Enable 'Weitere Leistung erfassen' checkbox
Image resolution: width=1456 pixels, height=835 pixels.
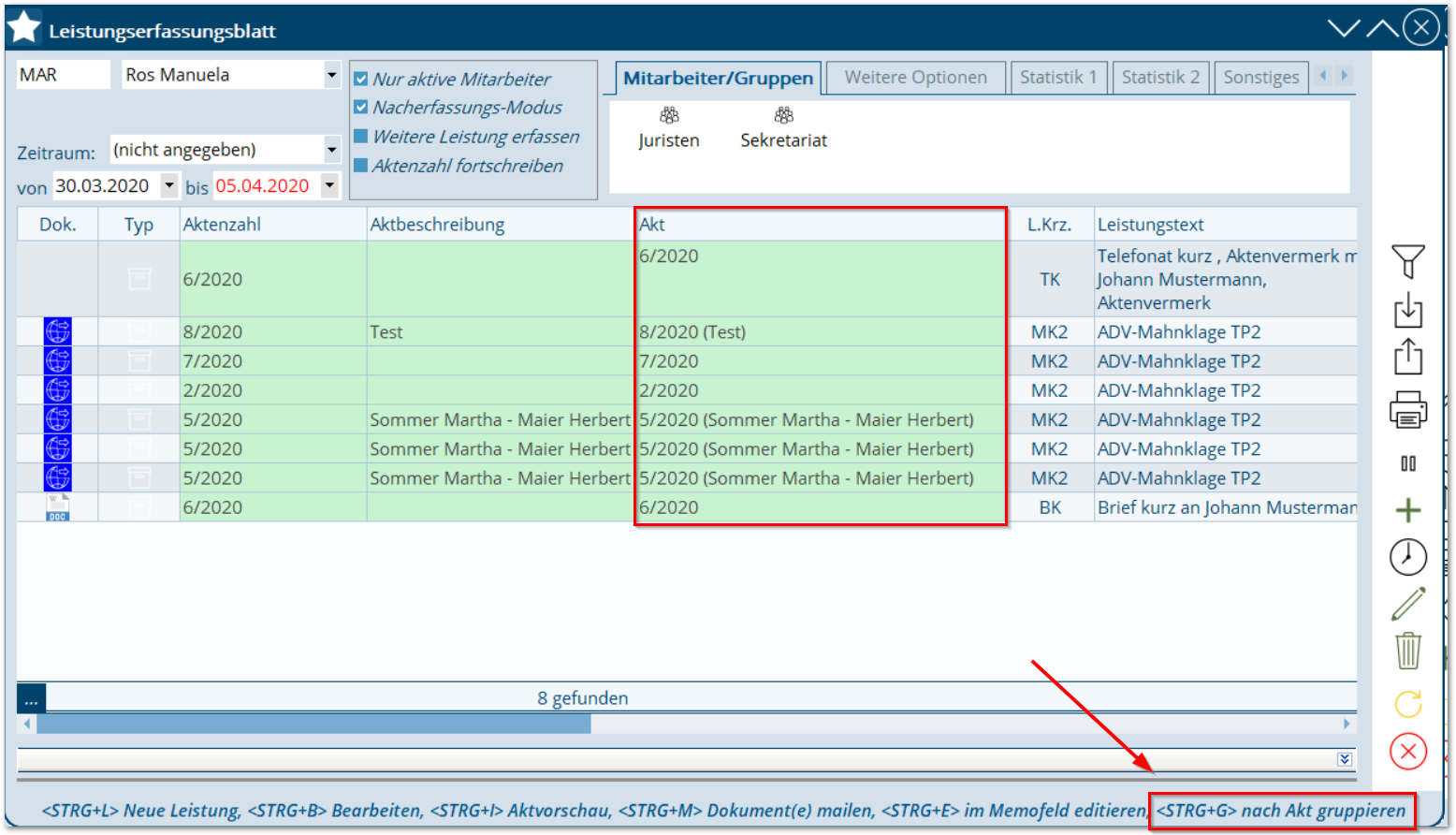[x=360, y=137]
